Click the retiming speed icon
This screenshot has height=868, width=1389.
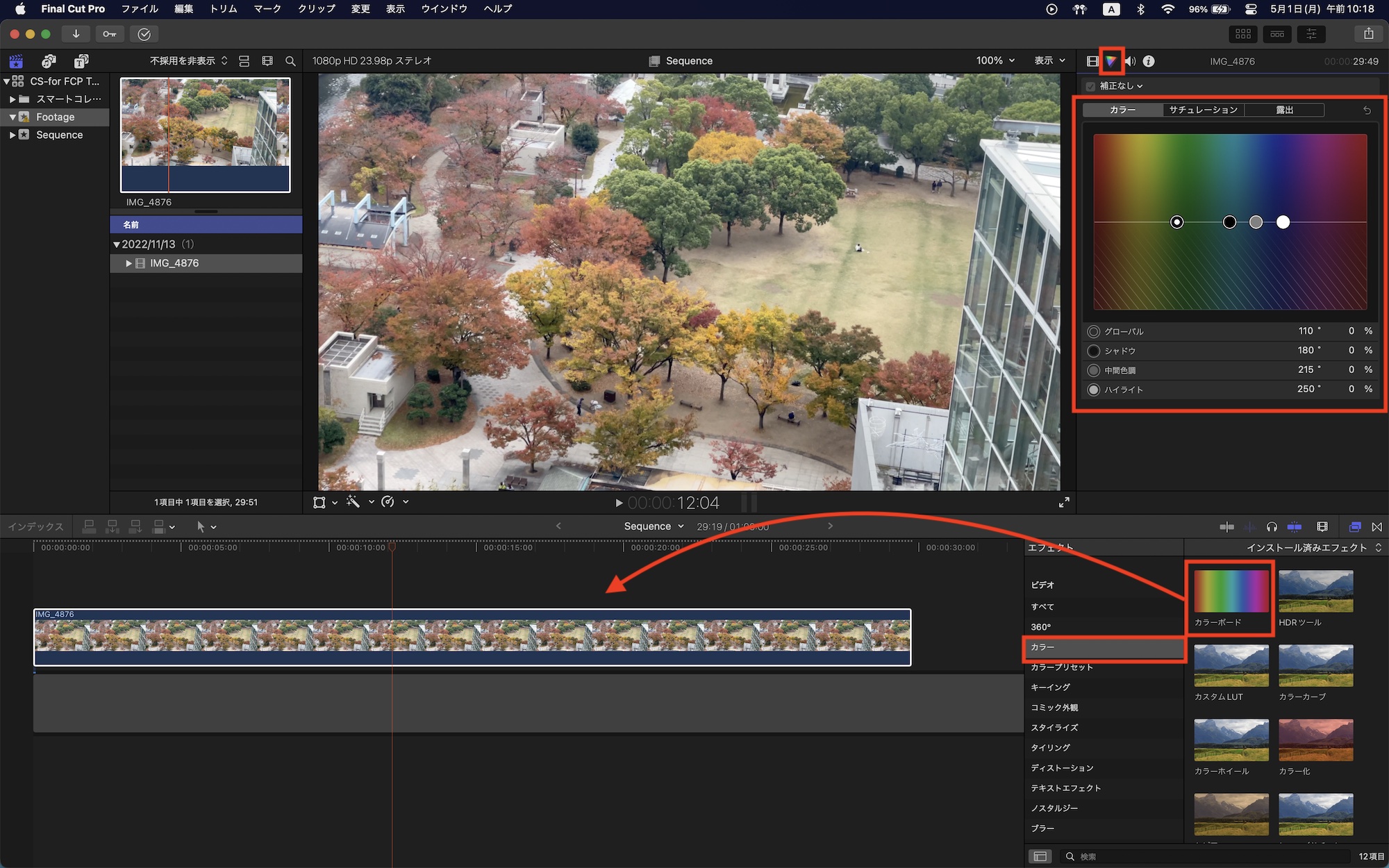[389, 502]
